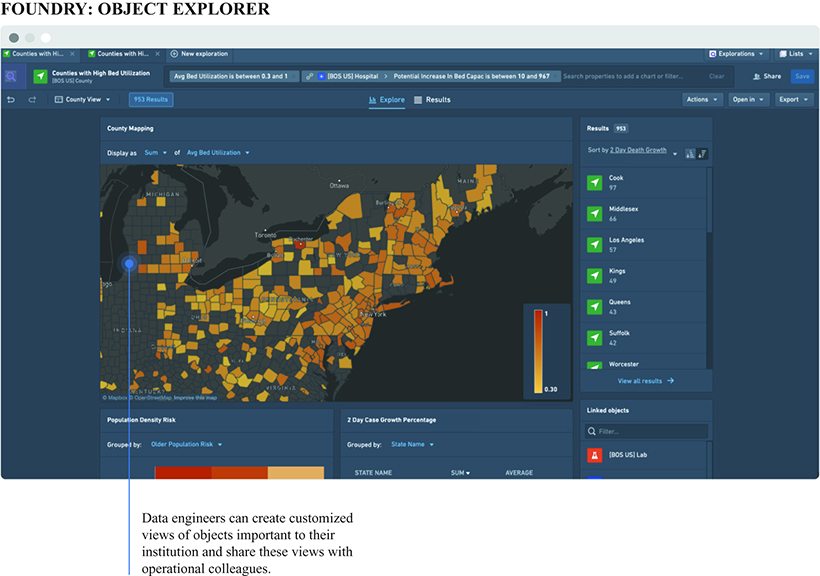The width and height of the screenshot is (820, 576).
Task: Click the red [BOS US] Lab icon
Action: 594,455
